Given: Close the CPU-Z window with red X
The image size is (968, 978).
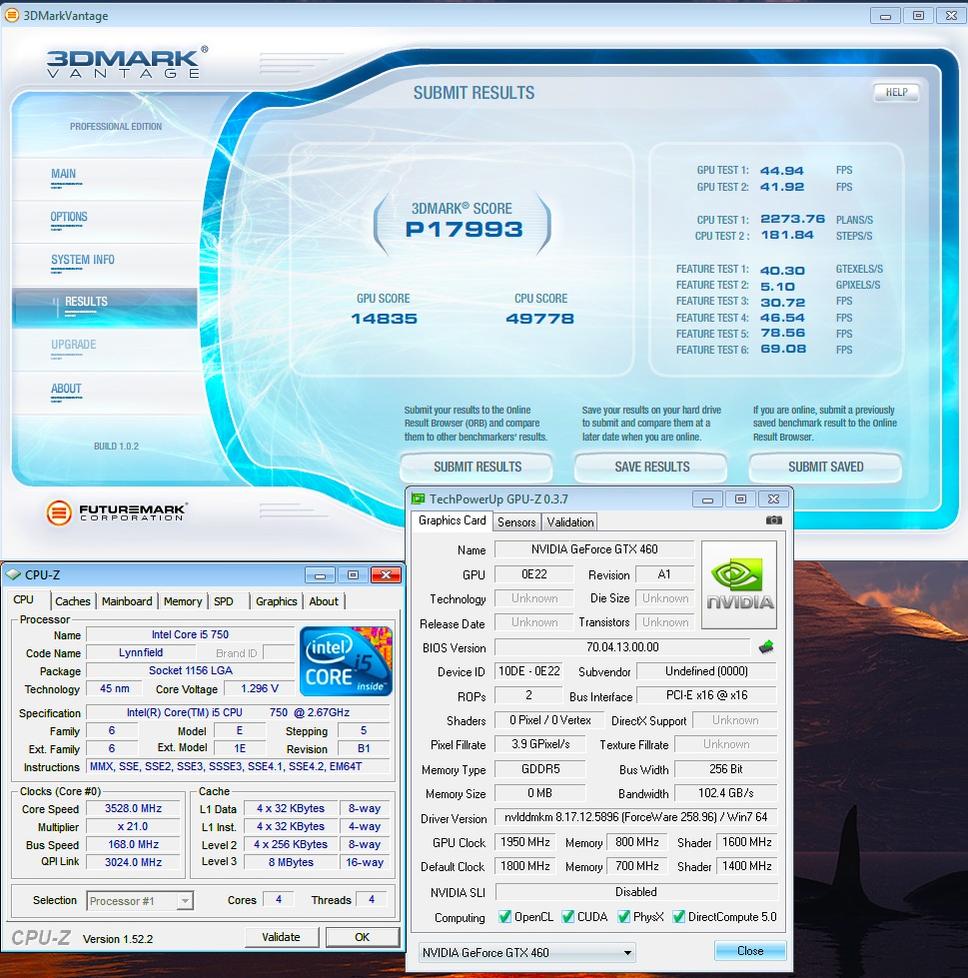Looking at the screenshot, I should tap(386, 575).
